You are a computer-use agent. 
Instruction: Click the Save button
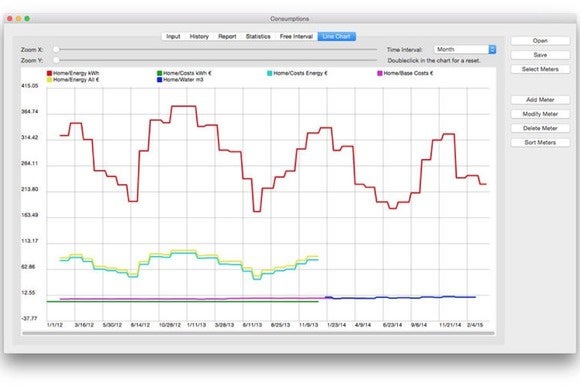(540, 55)
